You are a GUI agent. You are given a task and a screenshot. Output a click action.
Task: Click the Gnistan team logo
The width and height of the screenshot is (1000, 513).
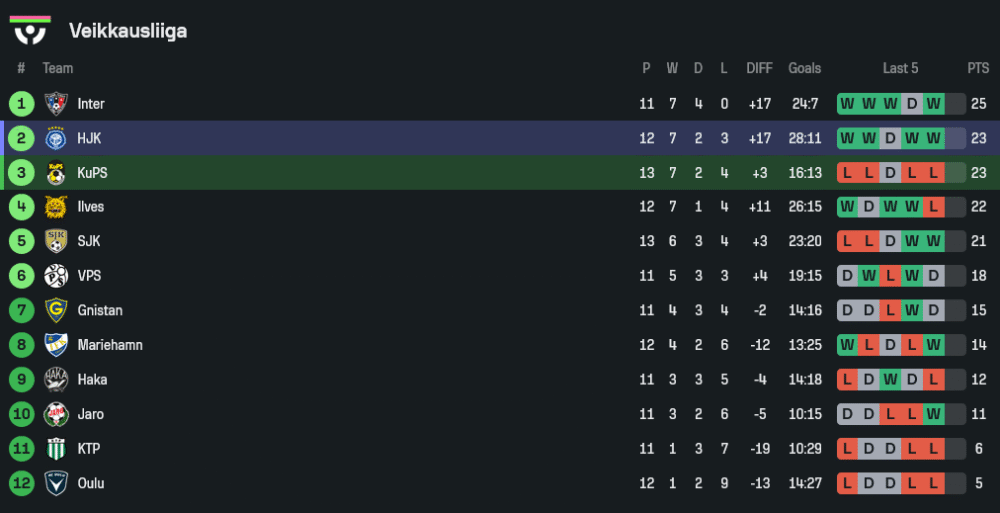click(x=55, y=310)
